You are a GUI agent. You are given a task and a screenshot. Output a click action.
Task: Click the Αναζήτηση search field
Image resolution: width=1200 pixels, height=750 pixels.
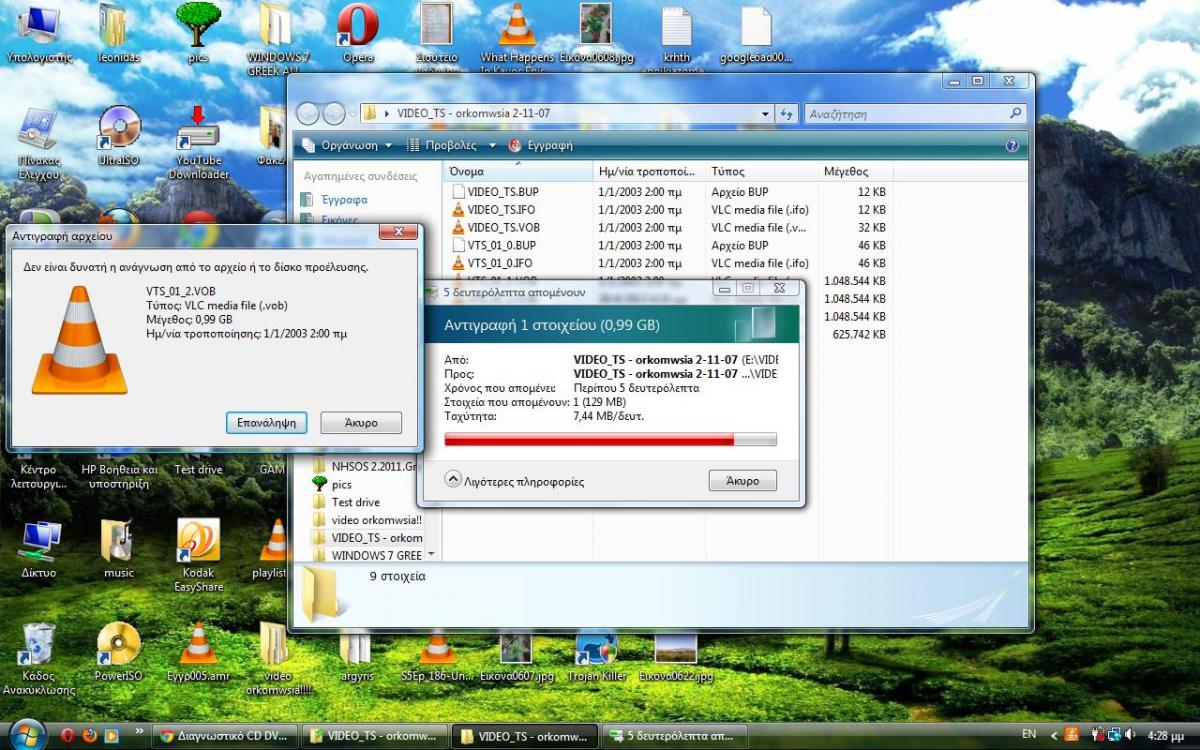tap(915, 114)
